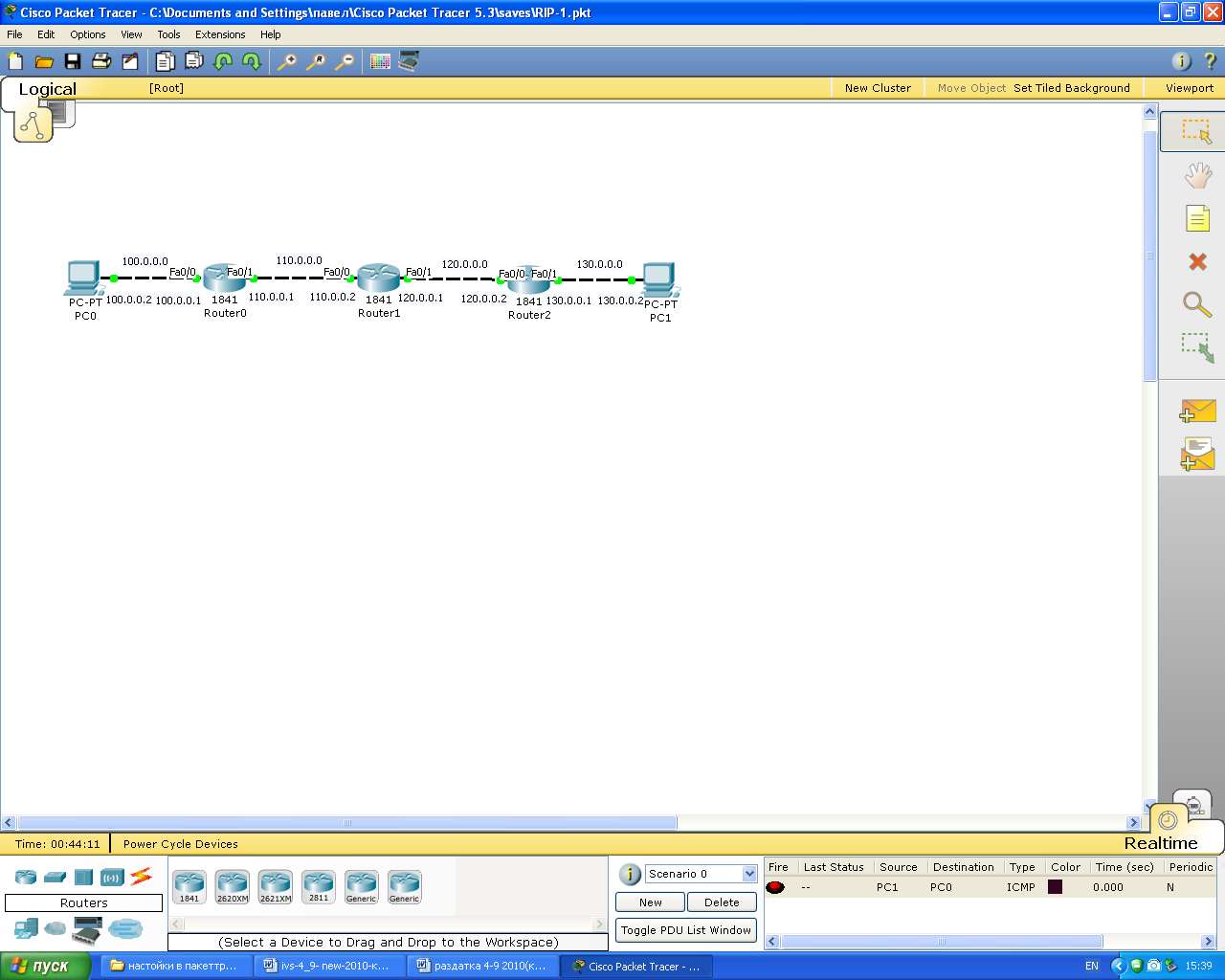Click New Cluster button
Viewport: 1225px width, 980px height.
878,88
